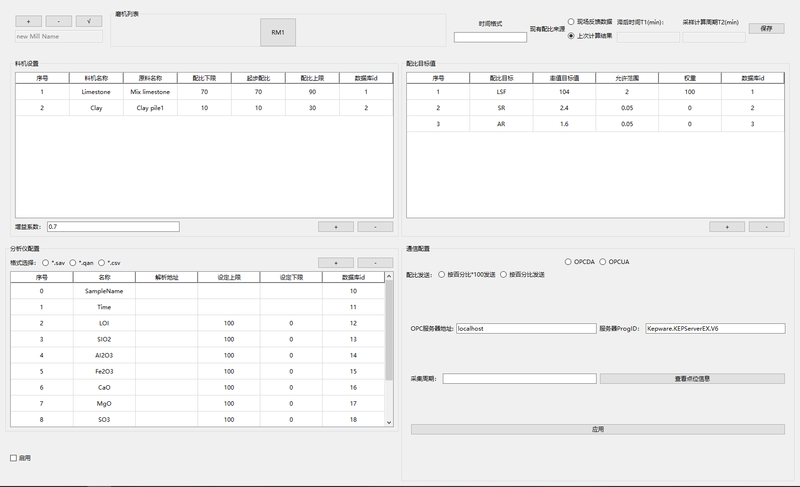The height and width of the screenshot is (487, 800).
Task: Focus the 采集周期 input field
Action: (519, 378)
